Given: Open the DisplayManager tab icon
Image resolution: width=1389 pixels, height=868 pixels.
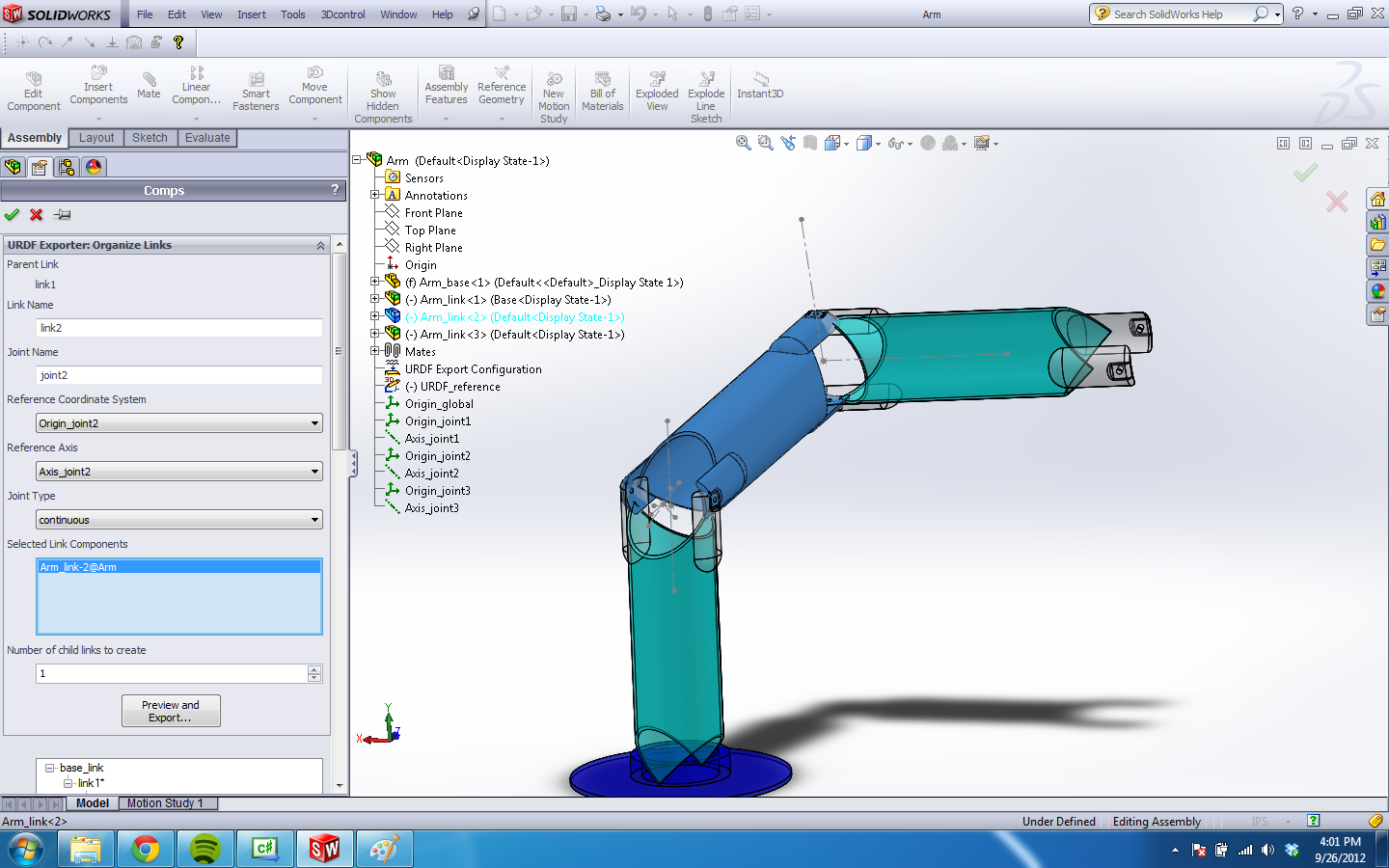Looking at the screenshot, I should (94, 167).
